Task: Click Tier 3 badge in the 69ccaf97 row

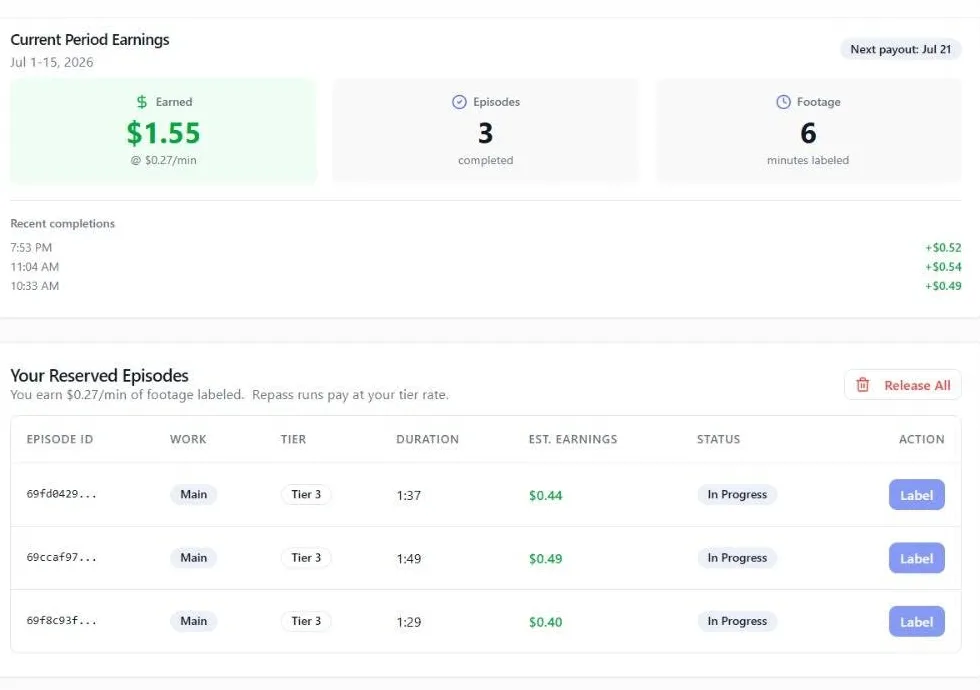Action: [x=306, y=558]
